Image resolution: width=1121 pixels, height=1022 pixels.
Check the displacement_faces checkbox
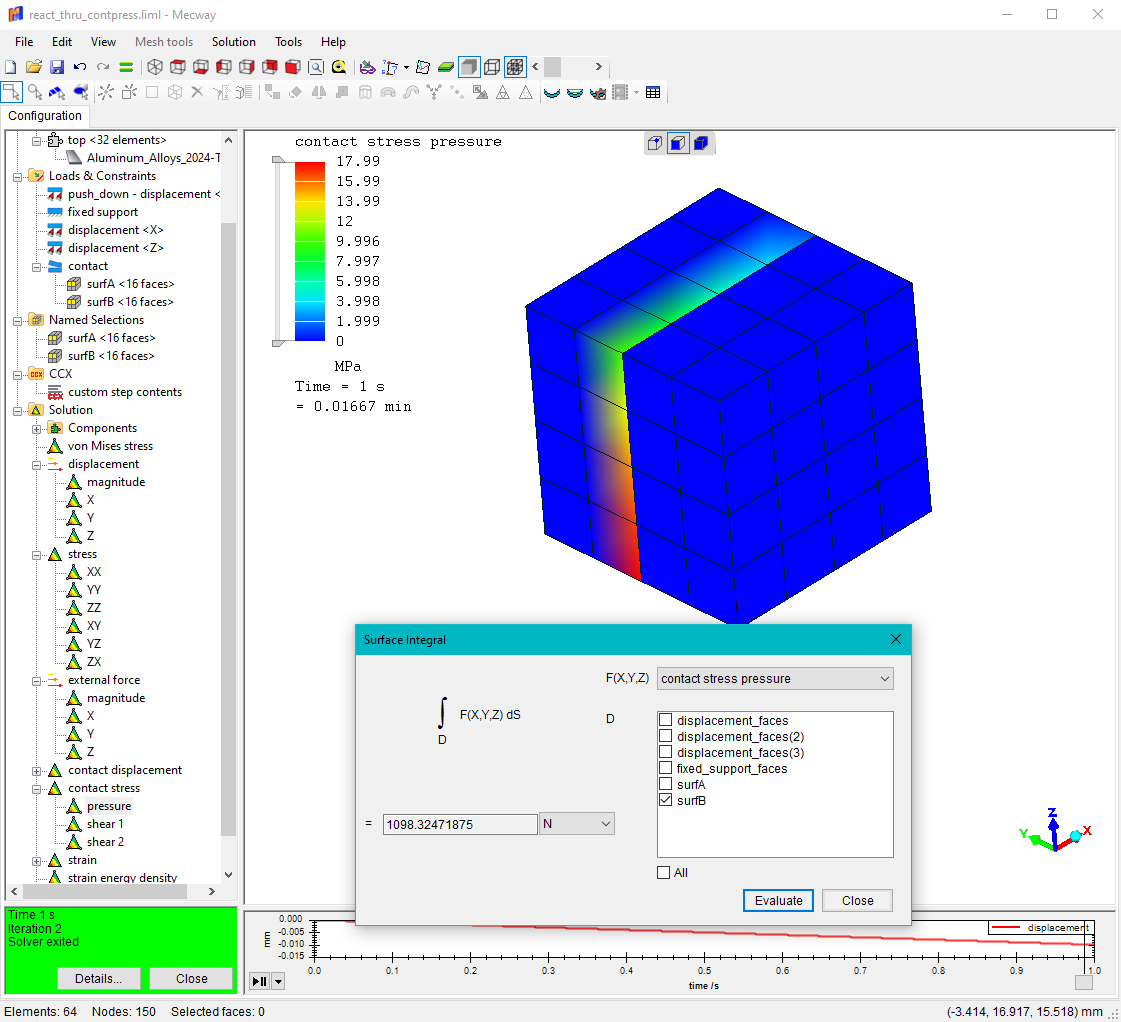(666, 720)
